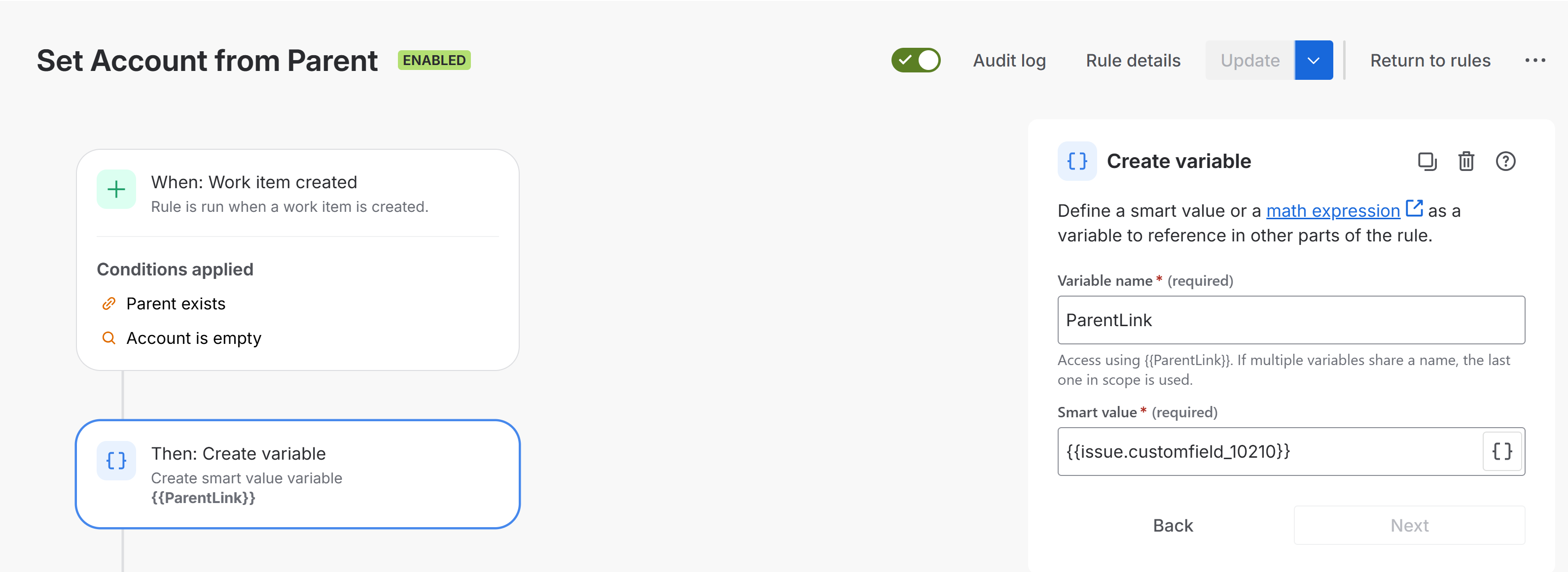
Task: Click the braces icon in the Then step
Action: pyautogui.click(x=116, y=461)
